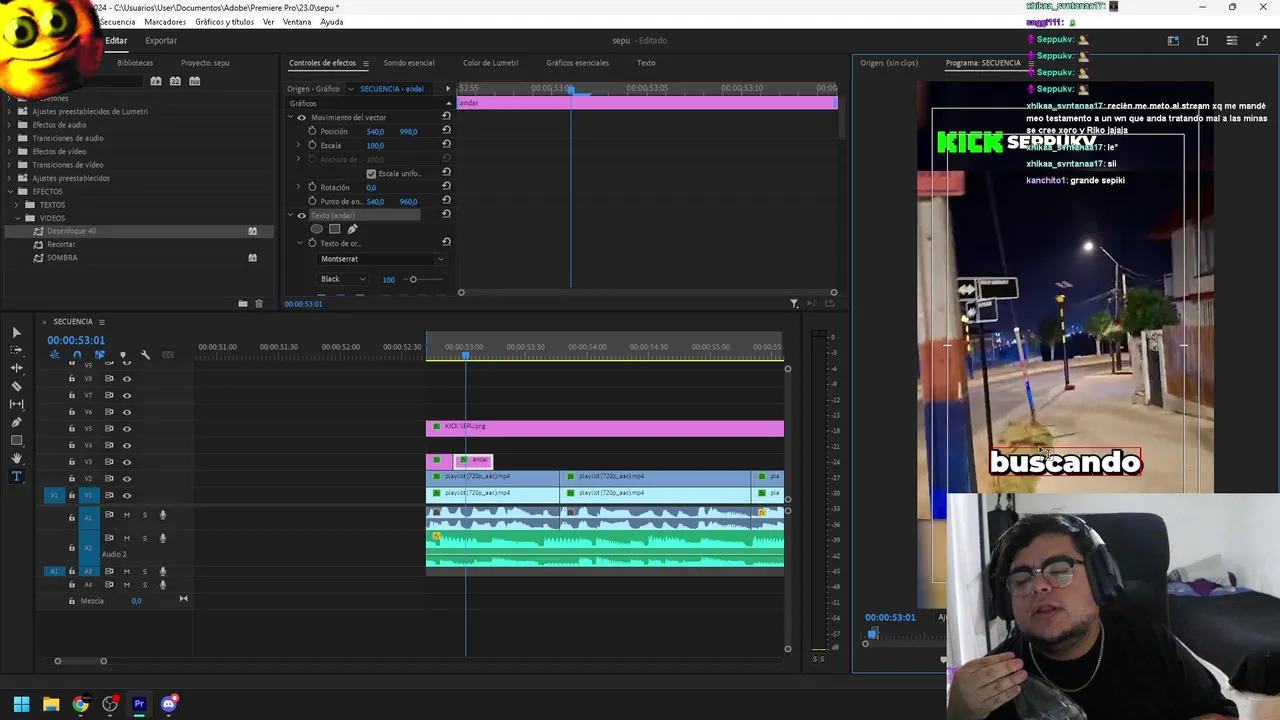Collapse the Texto de origen property
Screen dimensions: 1280x720
pos(299,243)
